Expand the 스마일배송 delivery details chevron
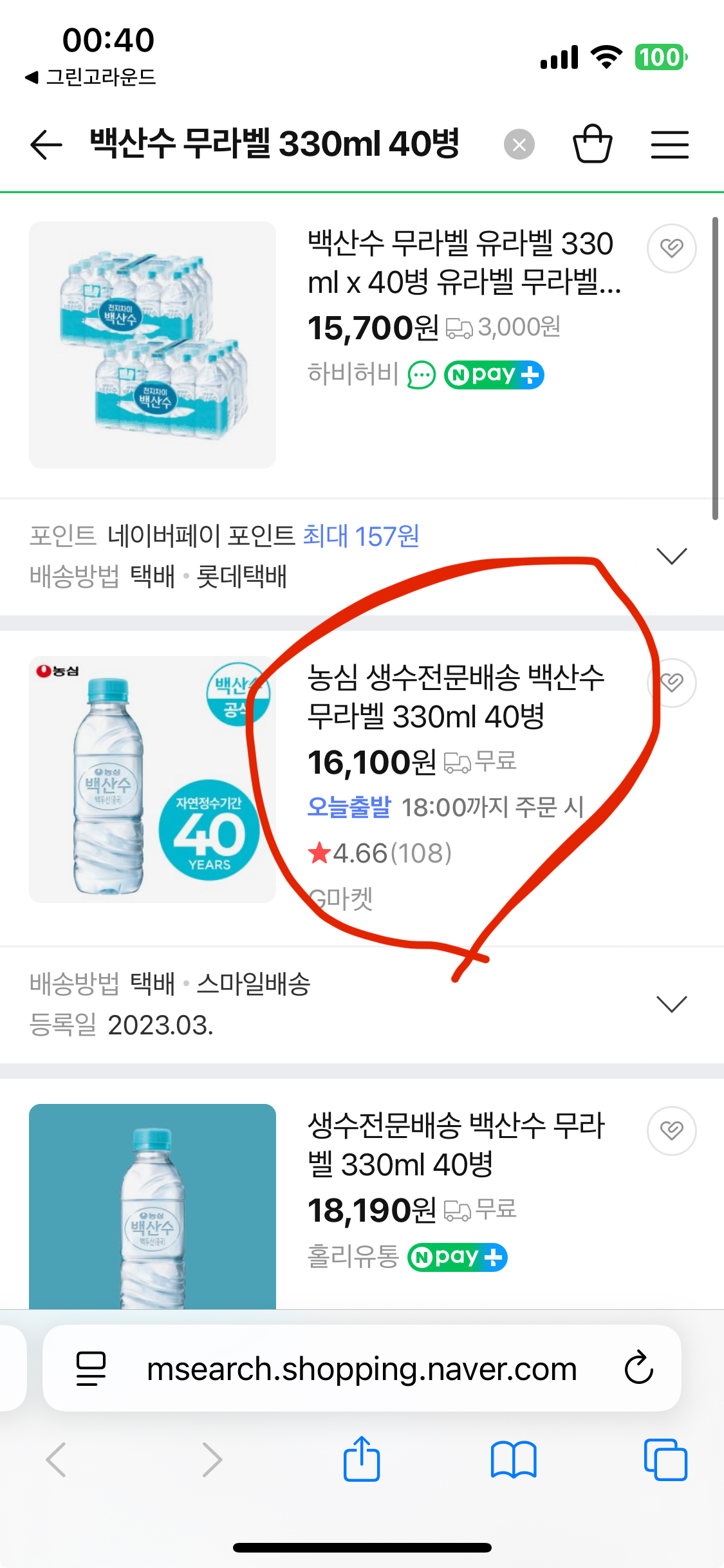Image resolution: width=724 pixels, height=1568 pixels. tap(671, 1003)
